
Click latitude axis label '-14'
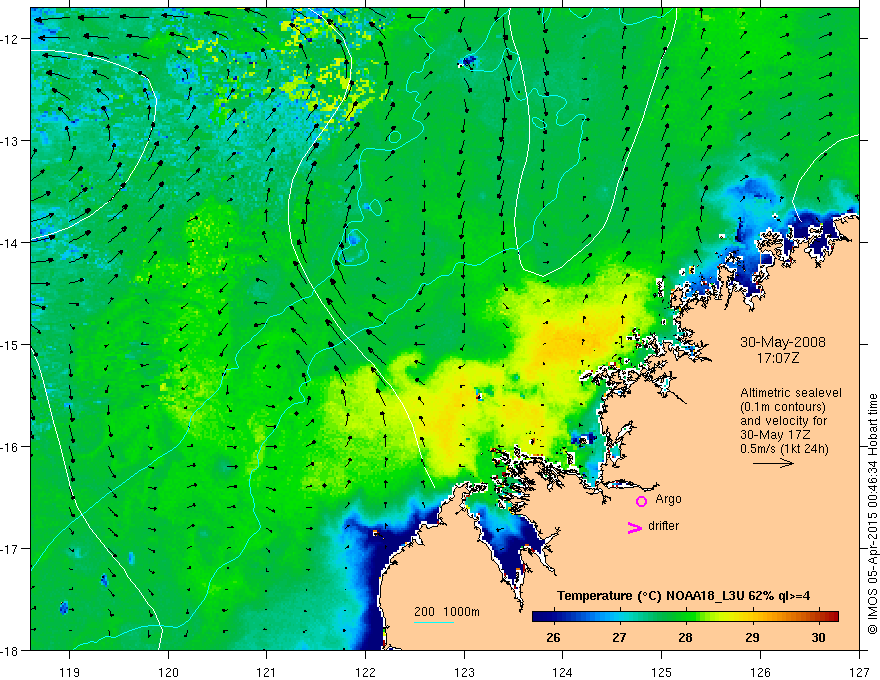[x=11, y=243]
